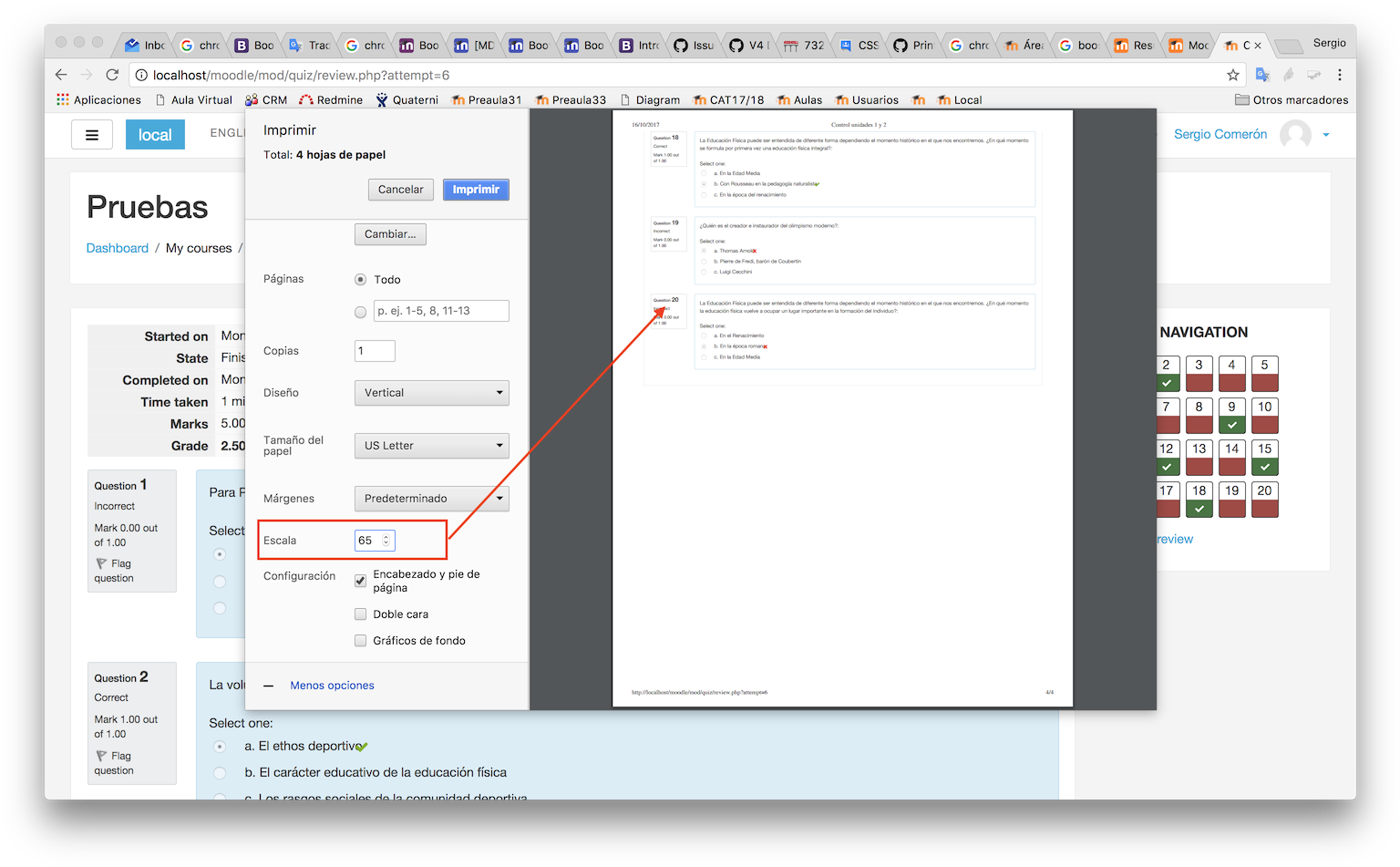This screenshot has width=1400, height=867.
Task: Click the site info icon in address bar
Action: click(x=141, y=75)
